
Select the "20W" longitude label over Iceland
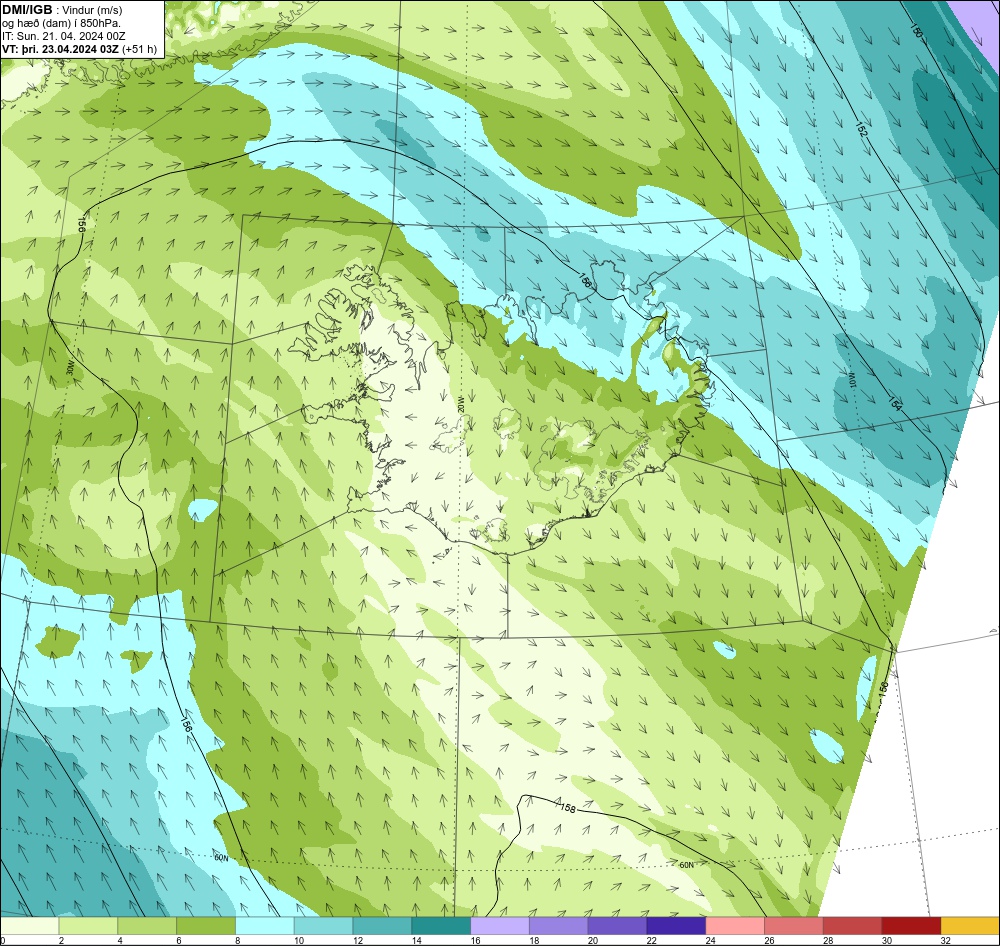tap(461, 404)
